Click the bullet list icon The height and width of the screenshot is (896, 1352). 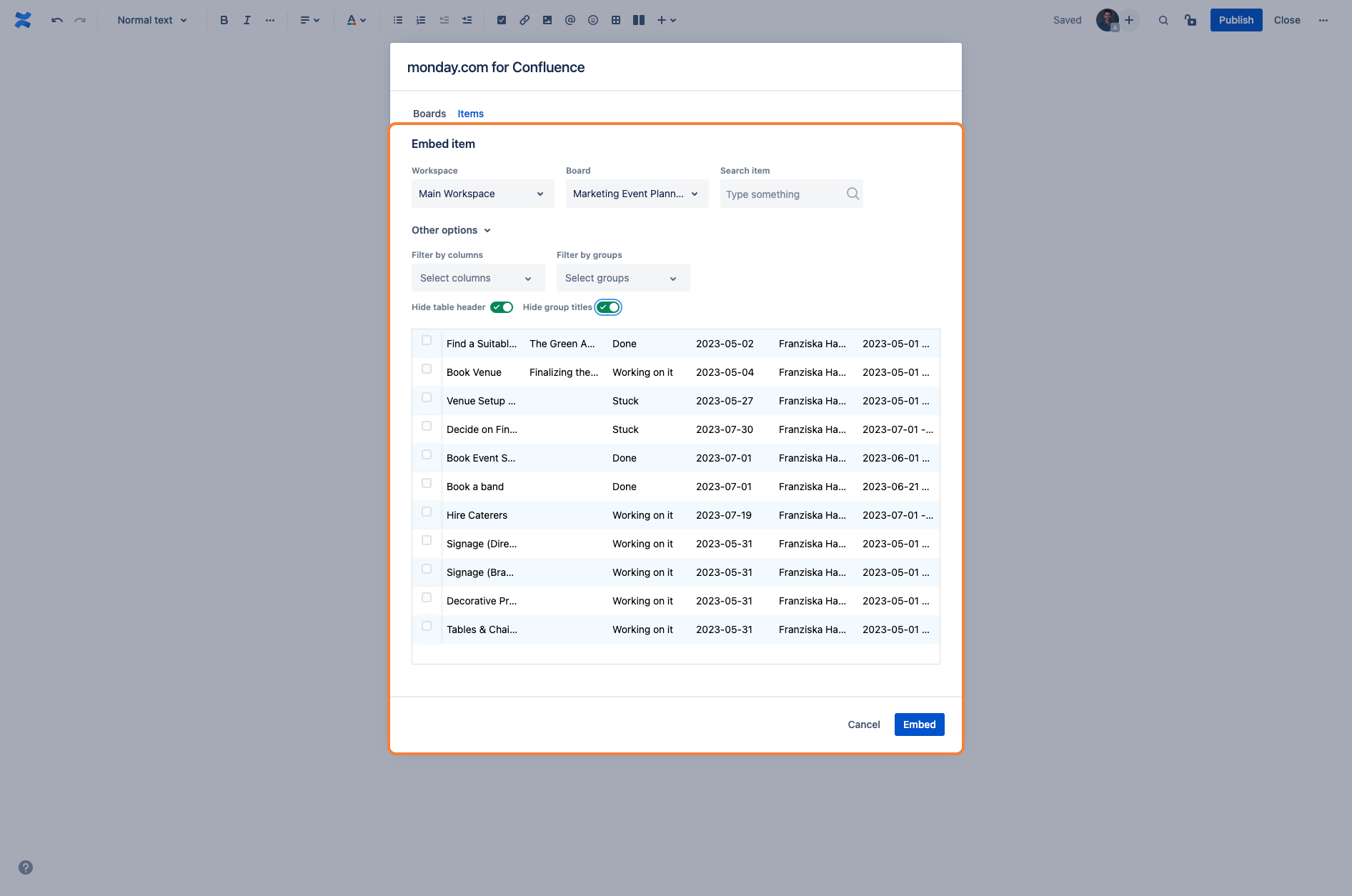coord(398,20)
